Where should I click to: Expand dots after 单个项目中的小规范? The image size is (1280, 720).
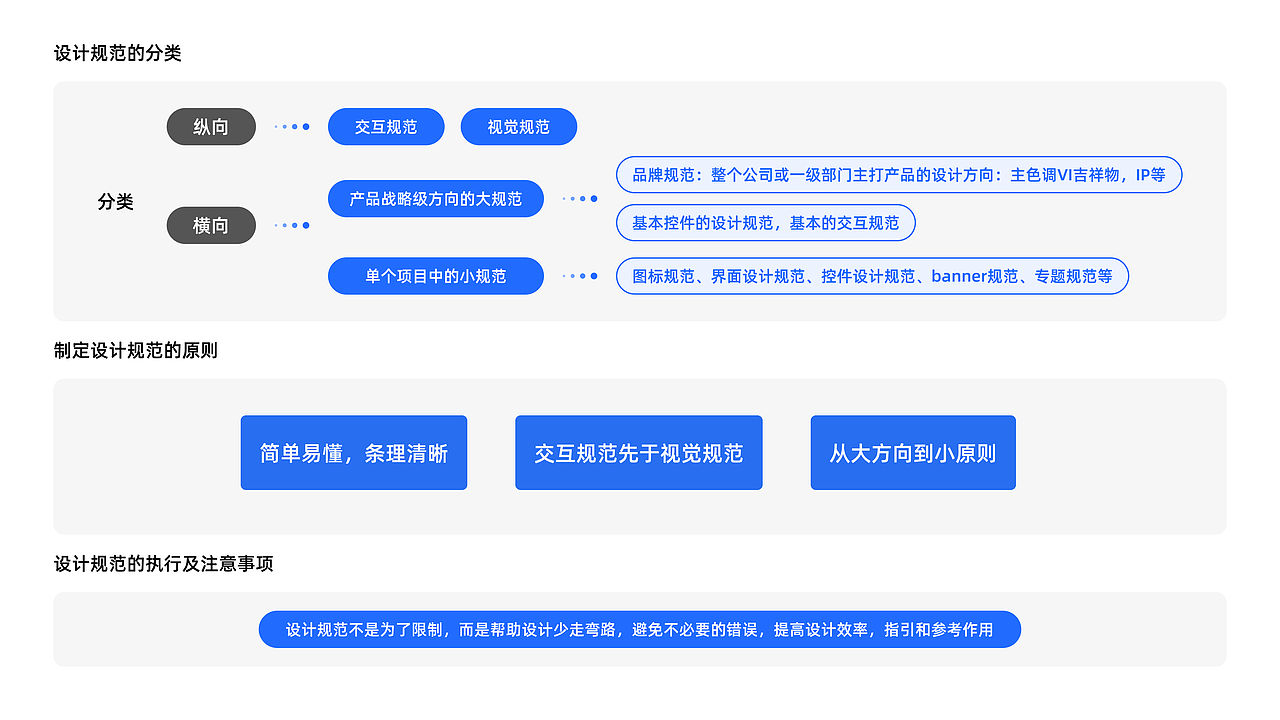pyautogui.click(x=580, y=275)
